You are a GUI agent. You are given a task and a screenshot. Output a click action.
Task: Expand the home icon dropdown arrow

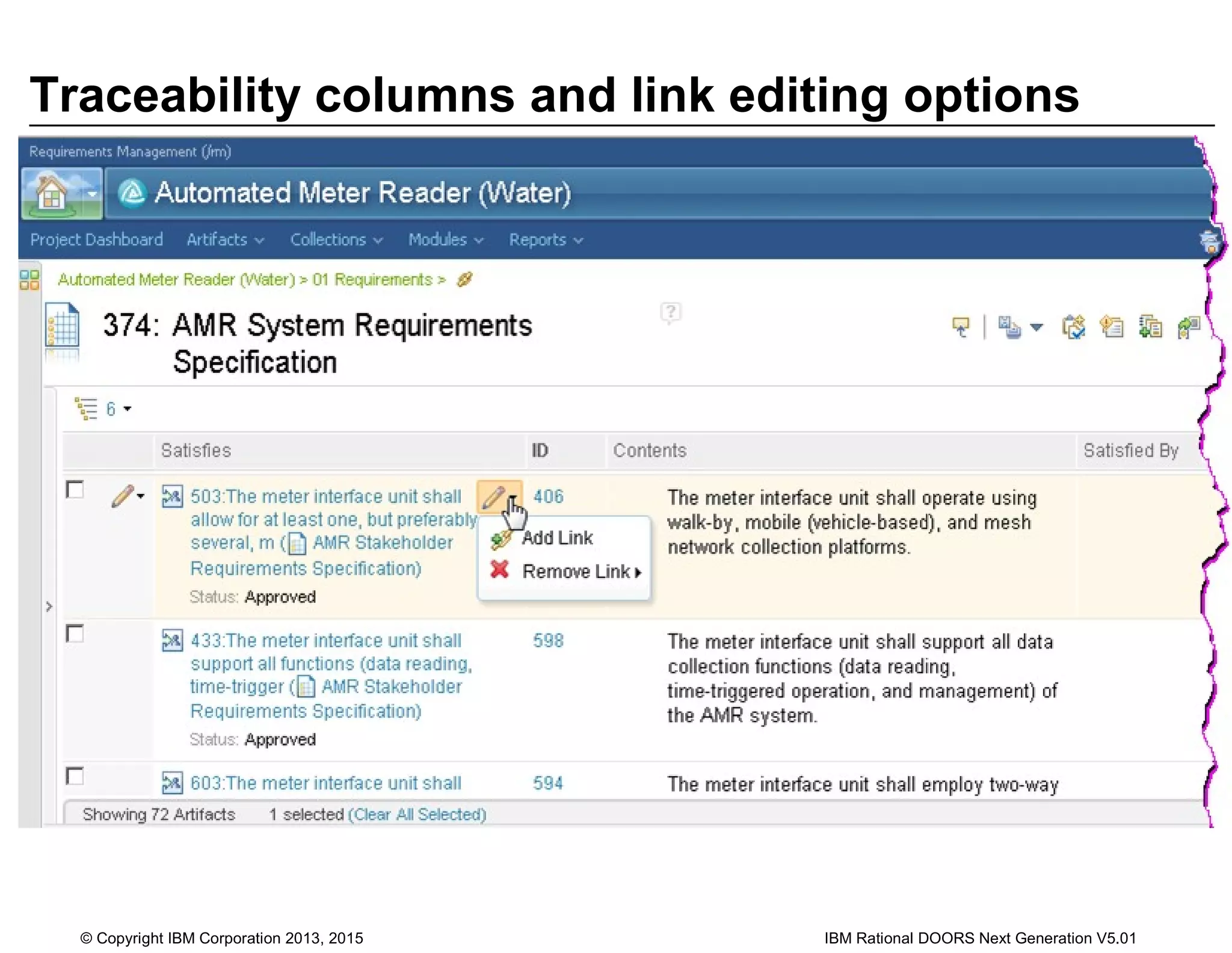pos(92,194)
